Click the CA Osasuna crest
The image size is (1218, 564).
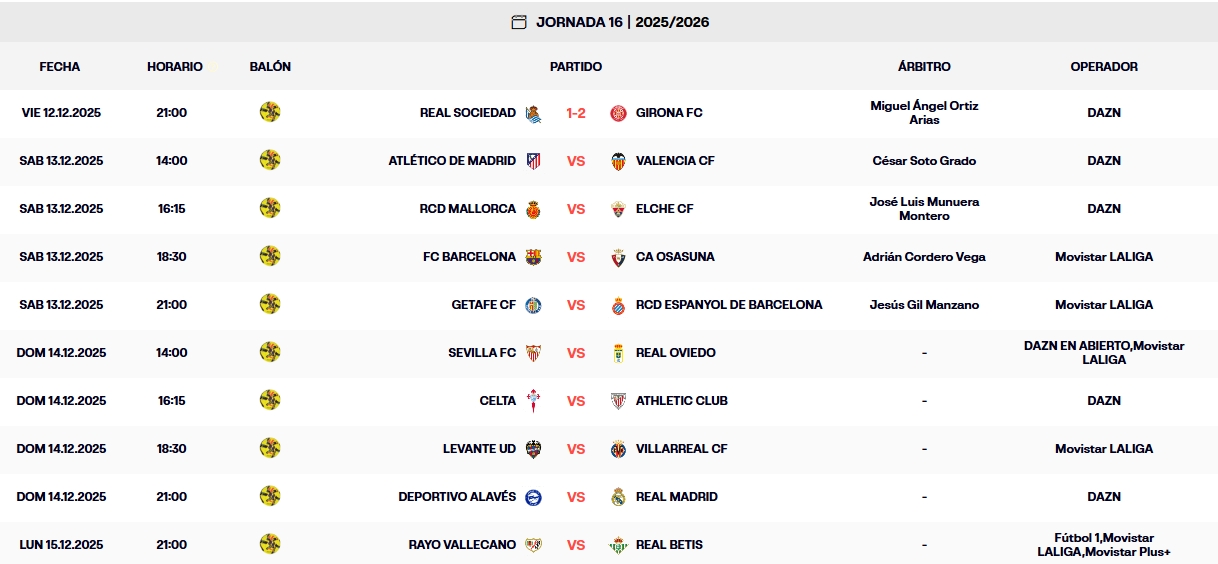tap(618, 257)
